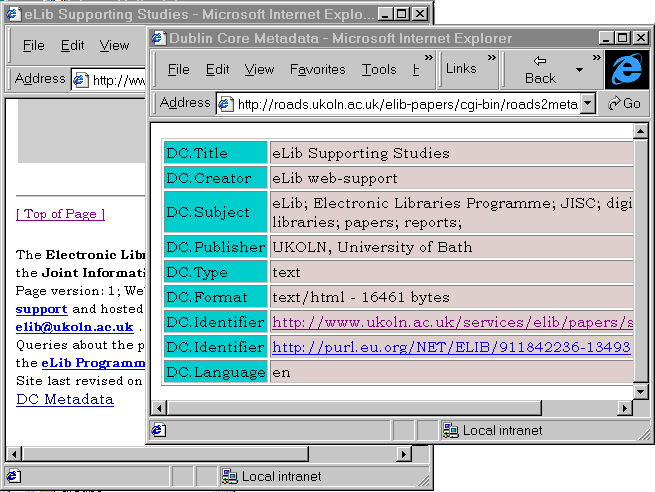Follow the Top of Page link
This screenshot has height=492, width=655.
click(x=60, y=214)
